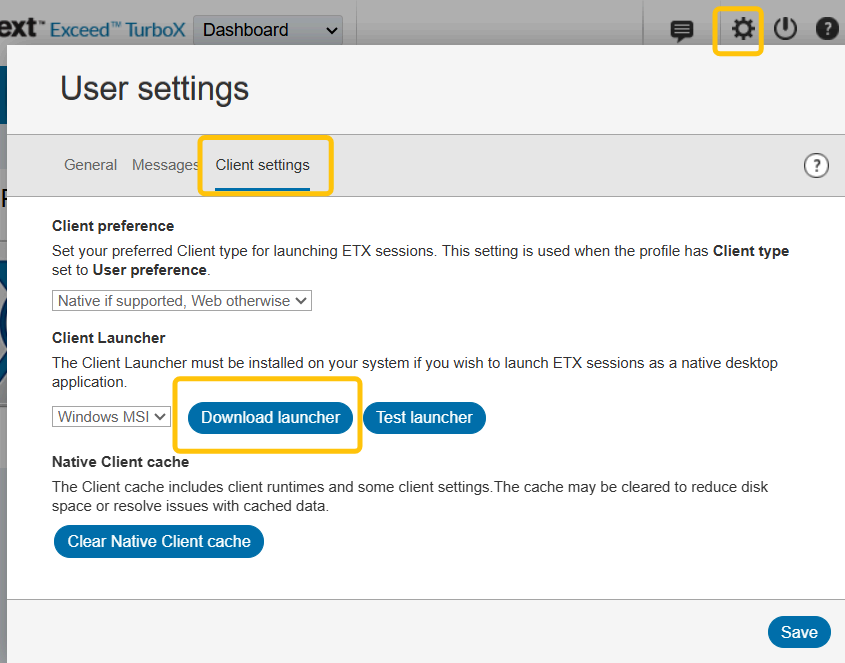845x663 pixels.
Task: Click the power logout icon
Action: (786, 29)
